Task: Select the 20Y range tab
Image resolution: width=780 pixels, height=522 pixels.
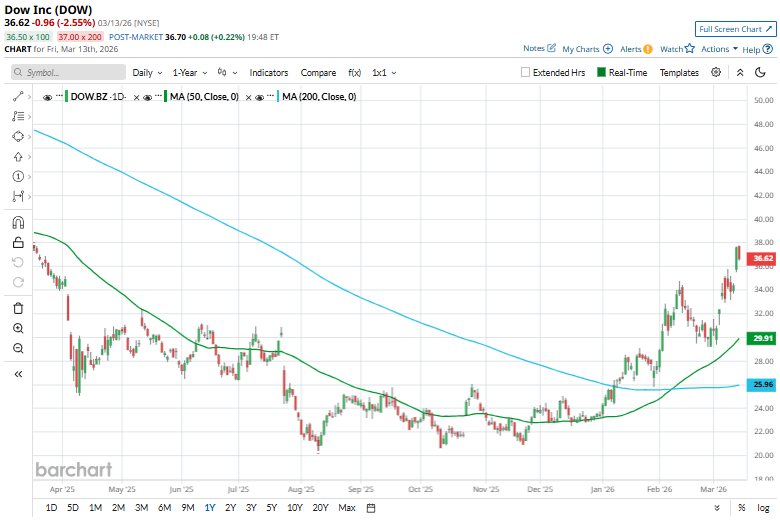Action: pyautogui.click(x=320, y=508)
